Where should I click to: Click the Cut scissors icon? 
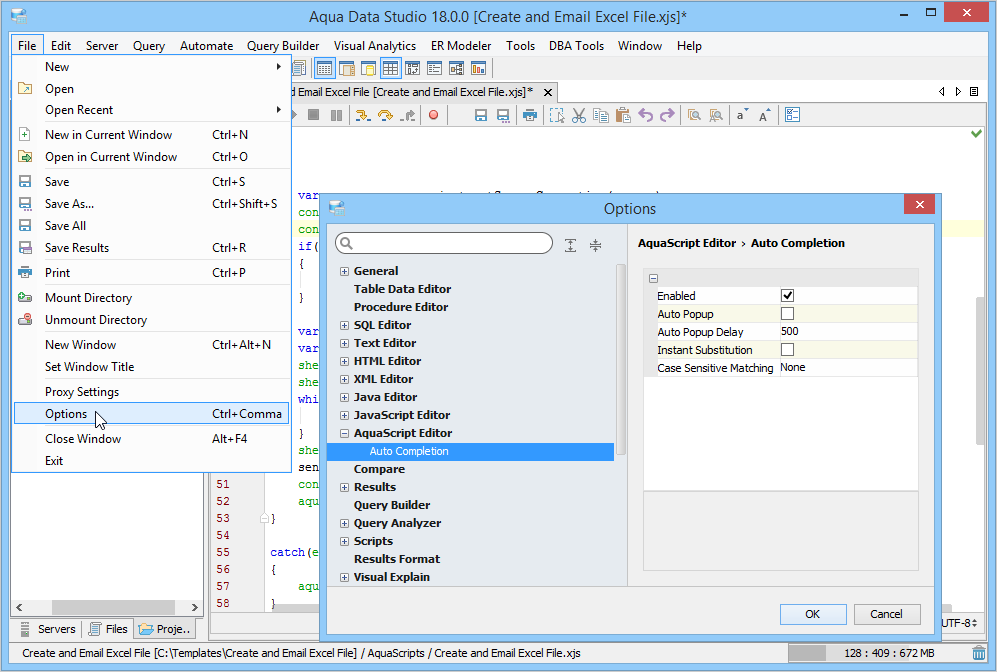coord(579,115)
